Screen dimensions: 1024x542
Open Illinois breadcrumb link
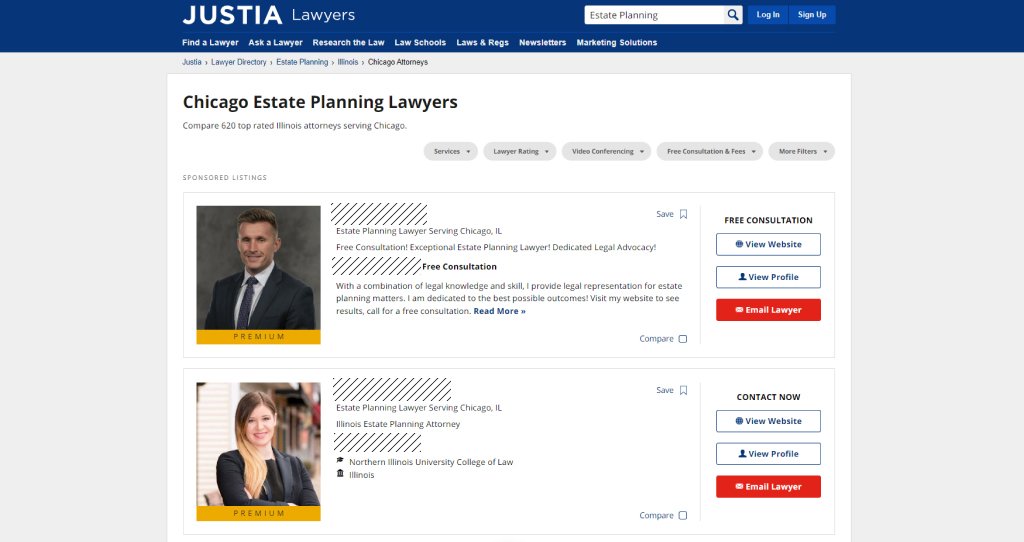point(347,62)
